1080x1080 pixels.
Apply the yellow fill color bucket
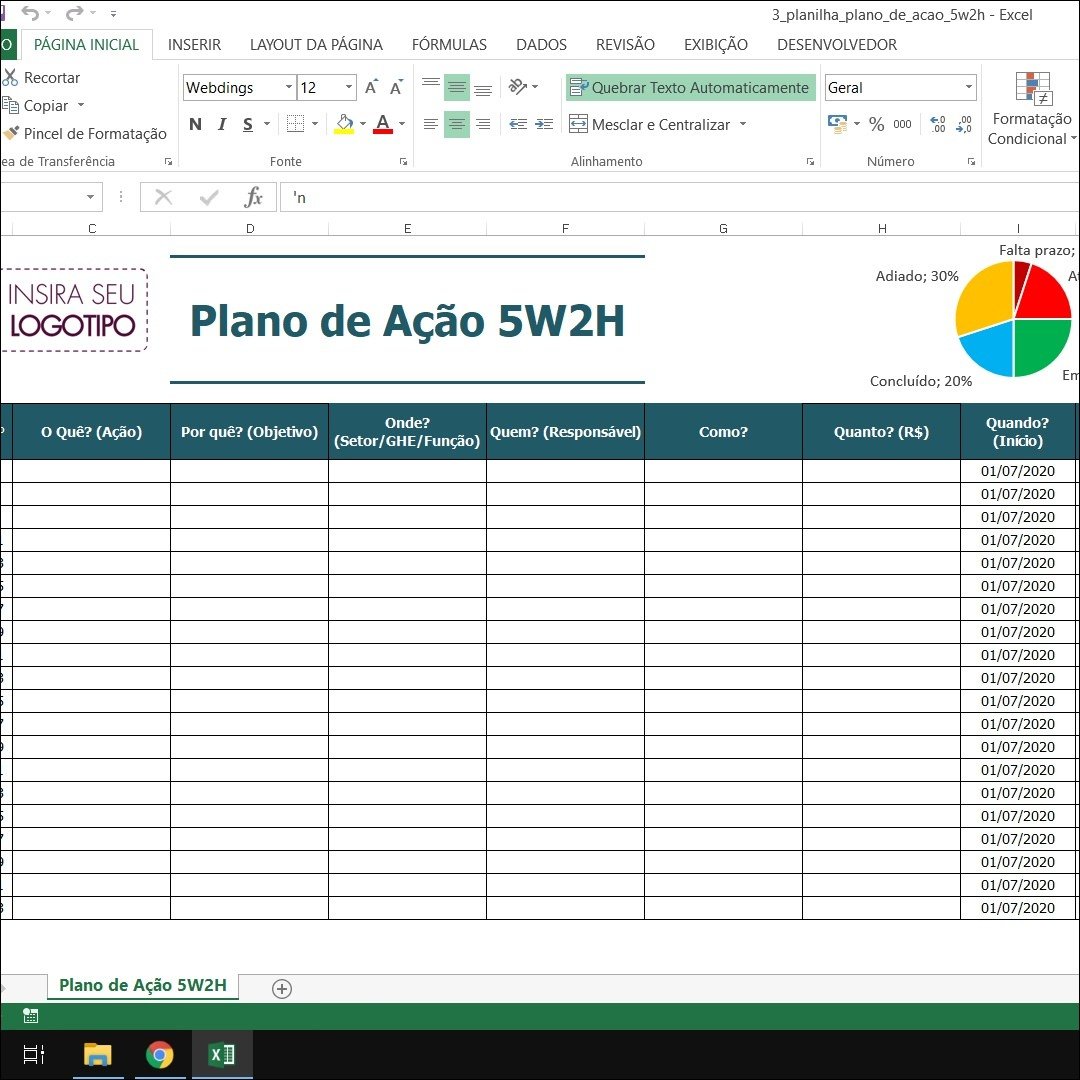[344, 124]
